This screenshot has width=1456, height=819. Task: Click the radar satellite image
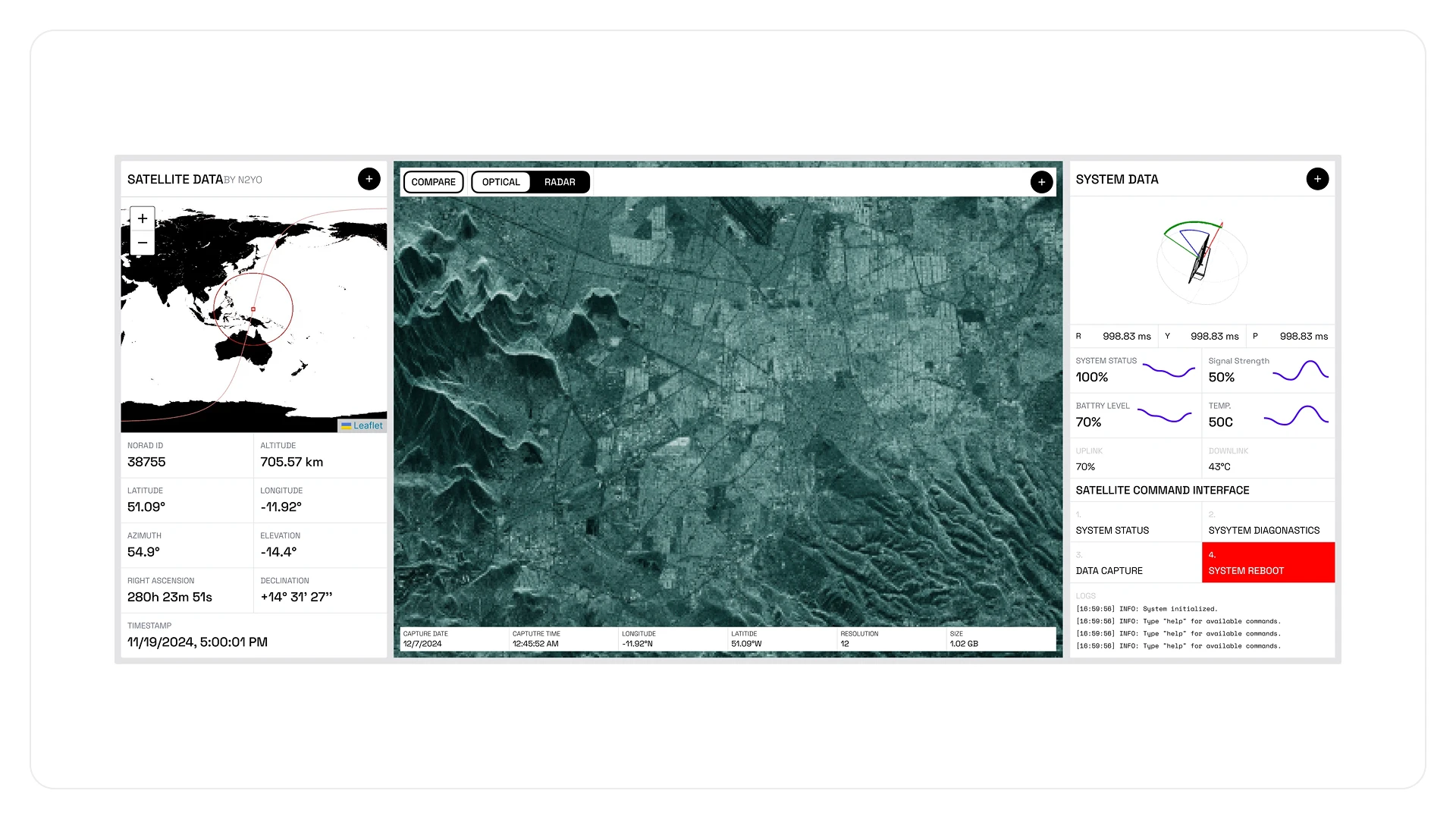pos(728,409)
